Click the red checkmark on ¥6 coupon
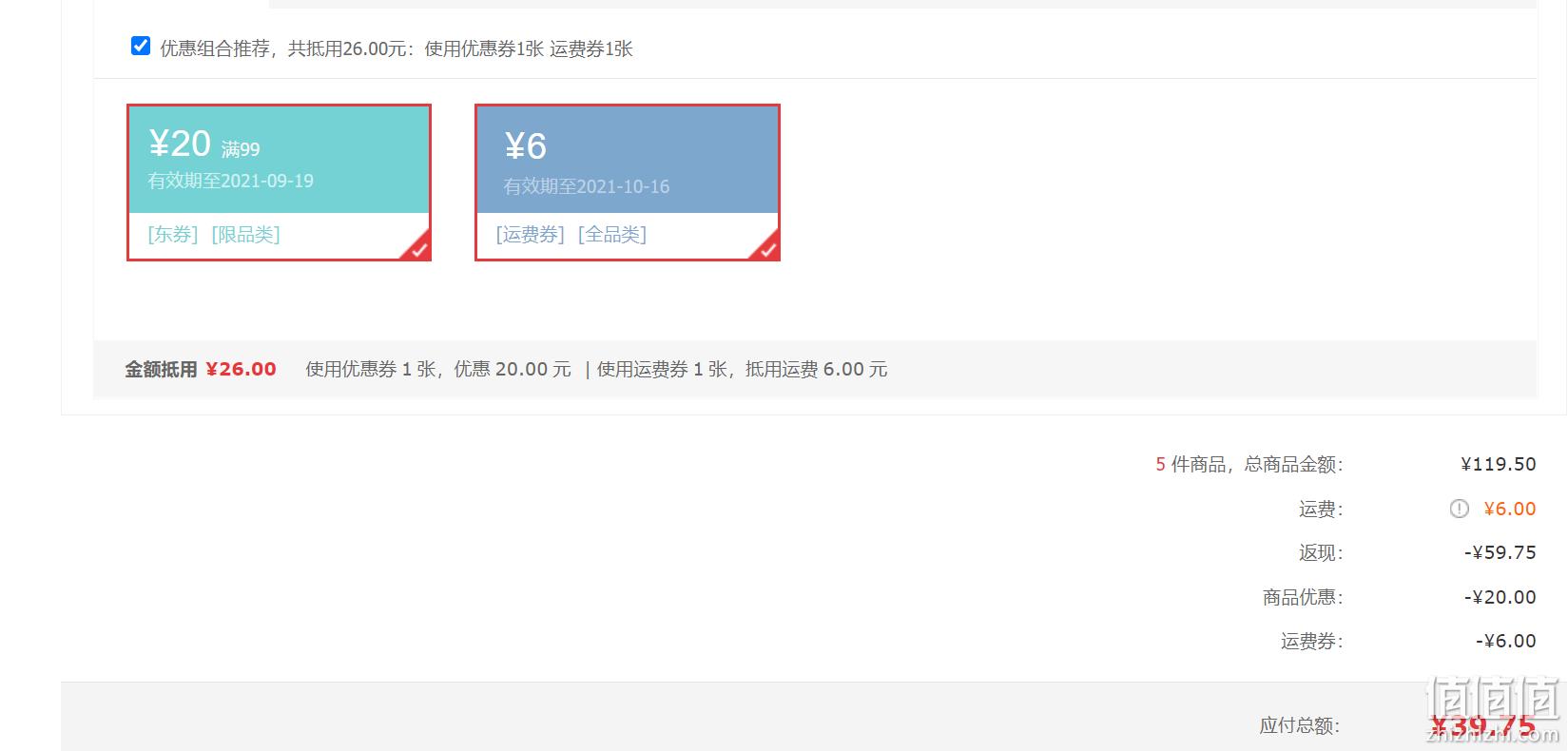This screenshot has width=1568, height=751. click(766, 248)
